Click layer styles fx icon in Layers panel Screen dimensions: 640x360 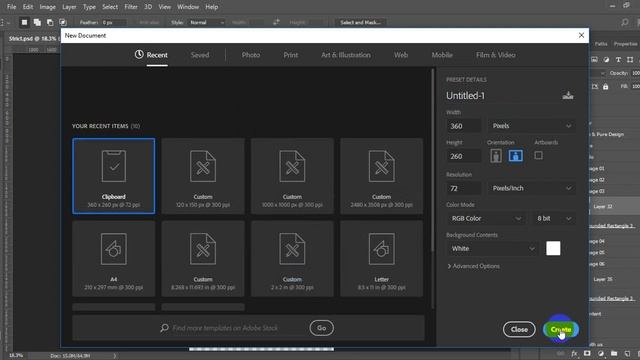pyautogui.click(x=574, y=353)
